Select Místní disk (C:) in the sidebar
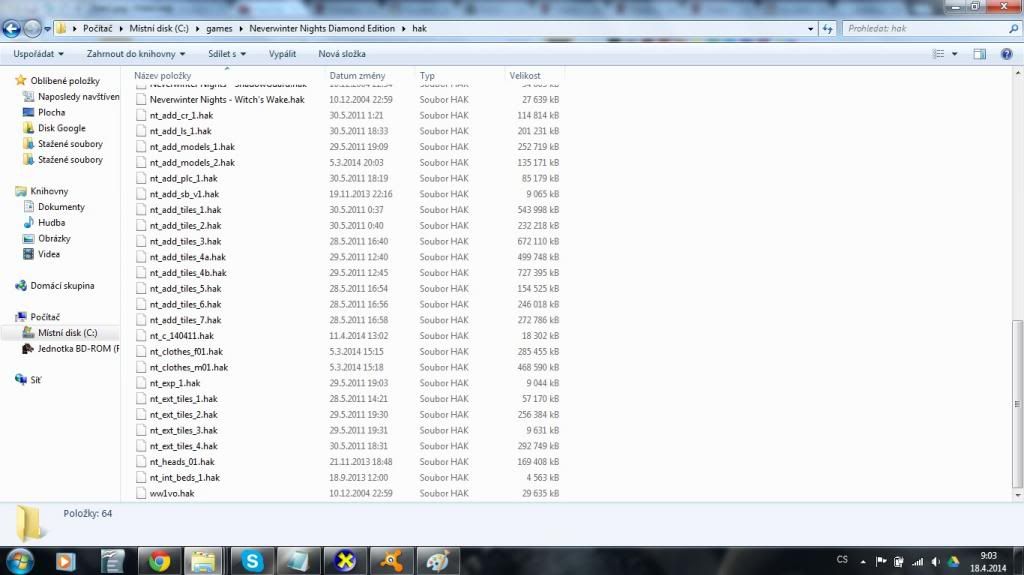1024x575 pixels. [67, 333]
